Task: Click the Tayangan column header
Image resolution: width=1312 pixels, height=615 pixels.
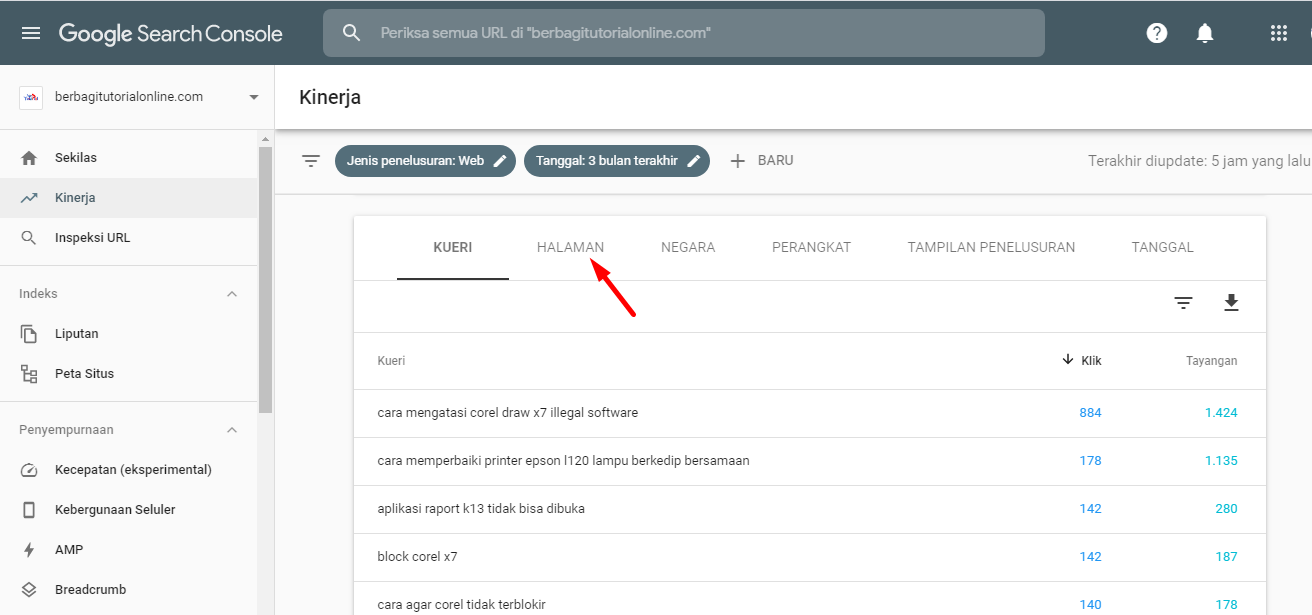Action: [1211, 361]
